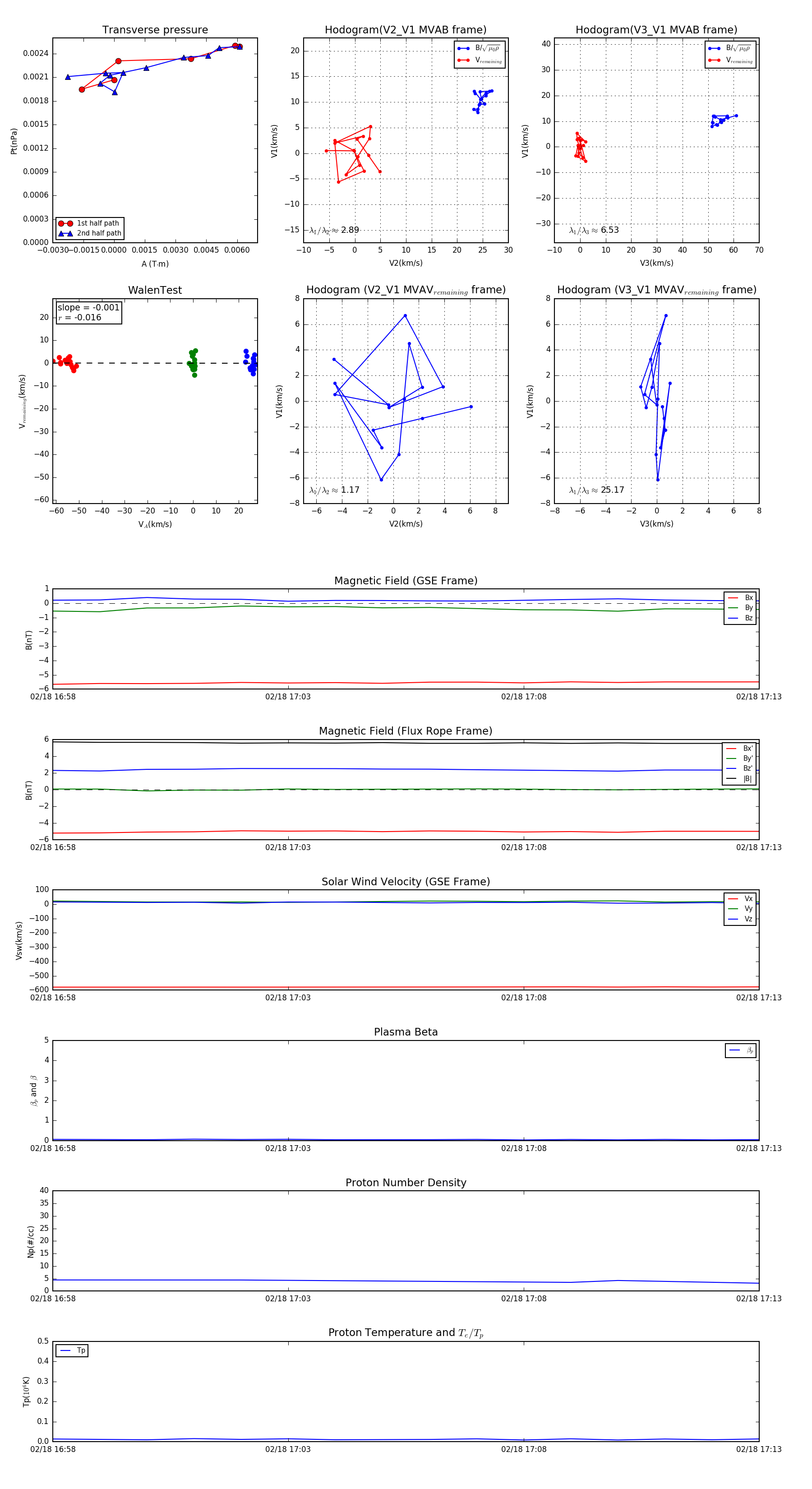This screenshot has width=812, height=1489.
Task: Click B/√(μ0ρ) legend entry in V3_V1 MVAB hodogram
Action: [x=730, y=49]
